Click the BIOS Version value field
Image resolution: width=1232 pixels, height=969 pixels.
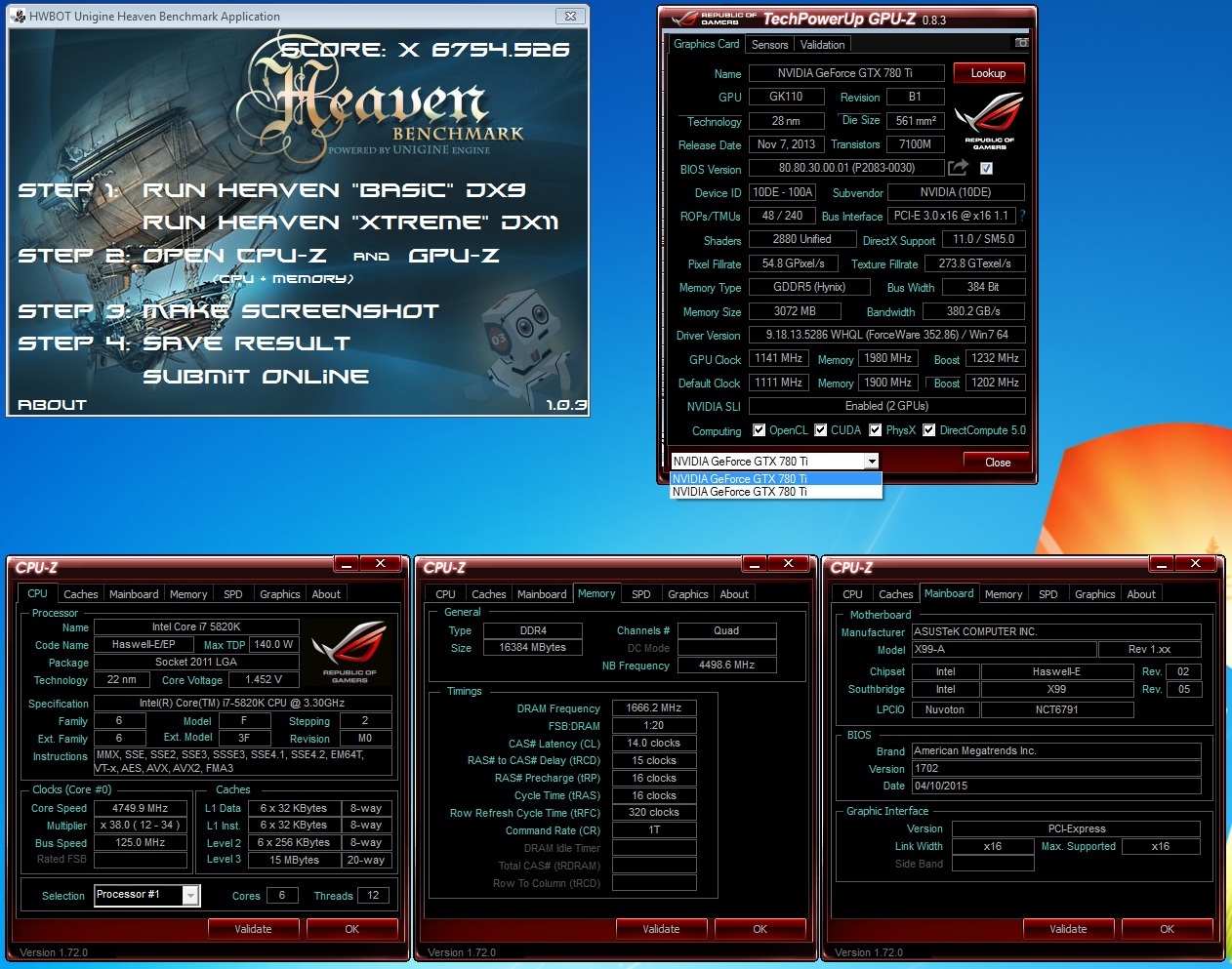[846, 168]
